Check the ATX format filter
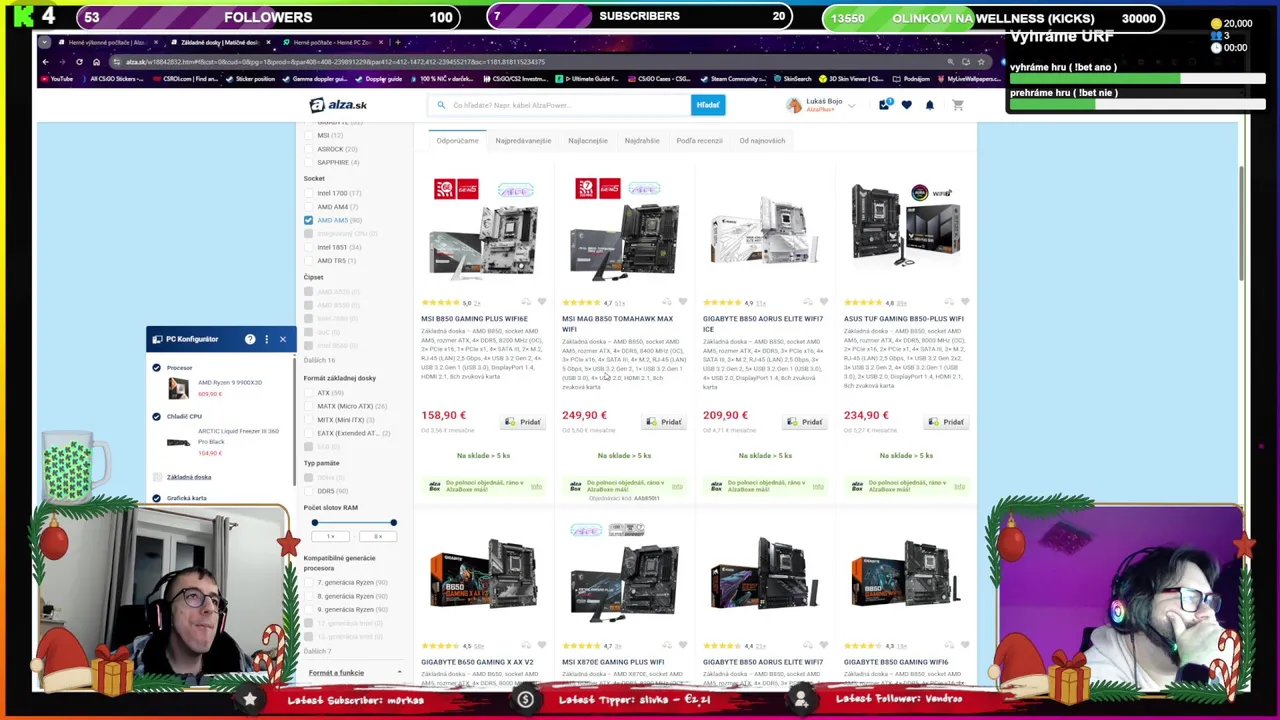1280x720 pixels. coord(308,393)
